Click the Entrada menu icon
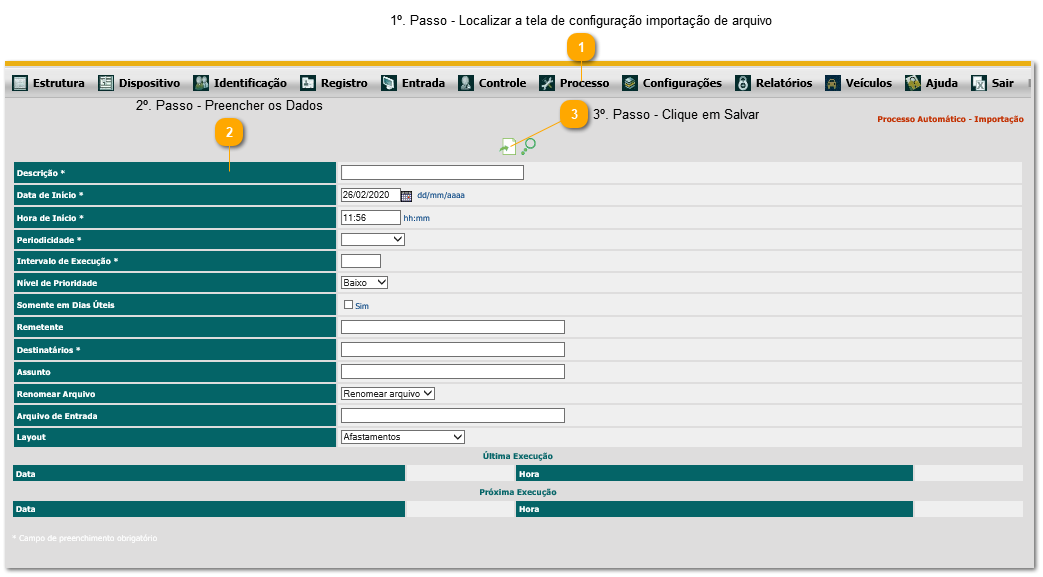 click(x=388, y=83)
